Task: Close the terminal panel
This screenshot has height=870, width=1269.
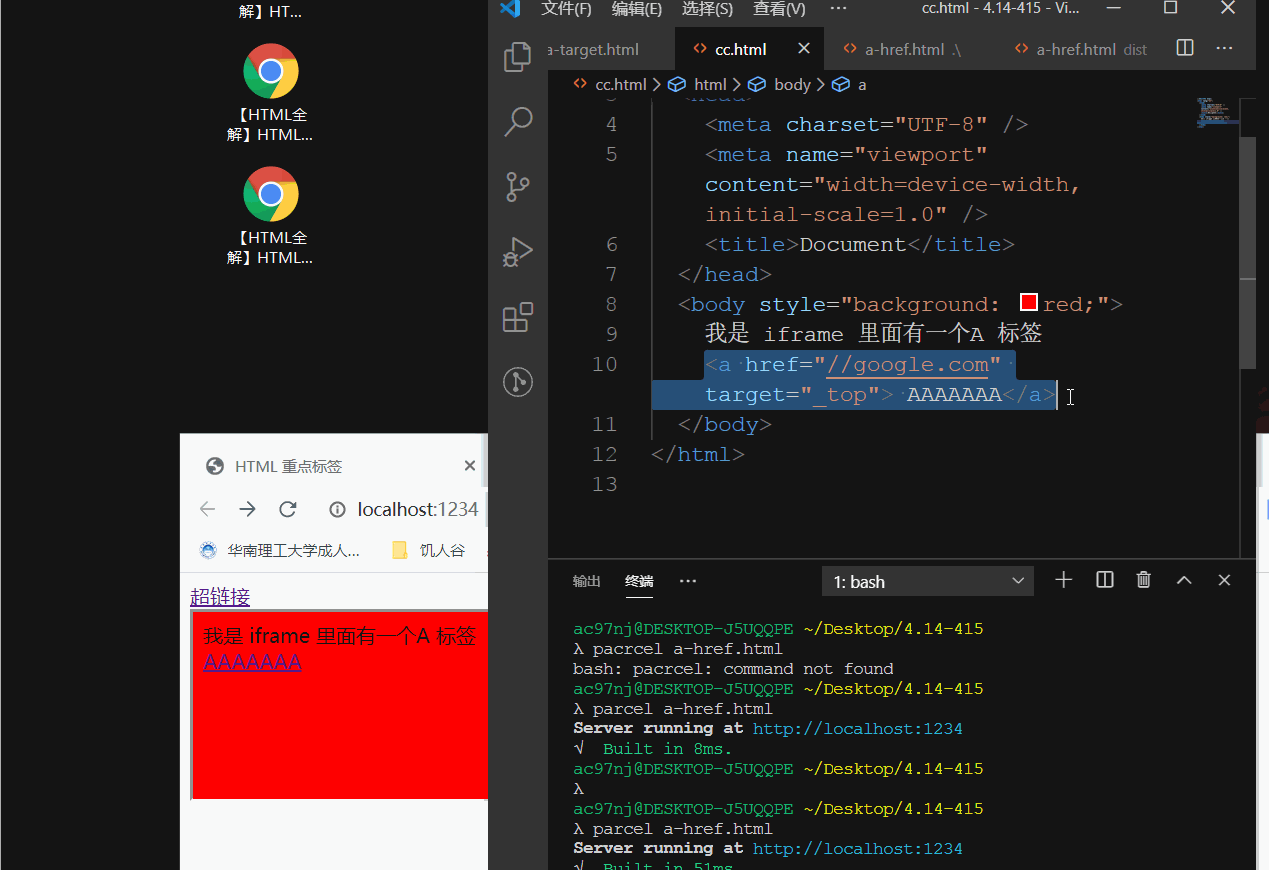Action: click(1224, 580)
